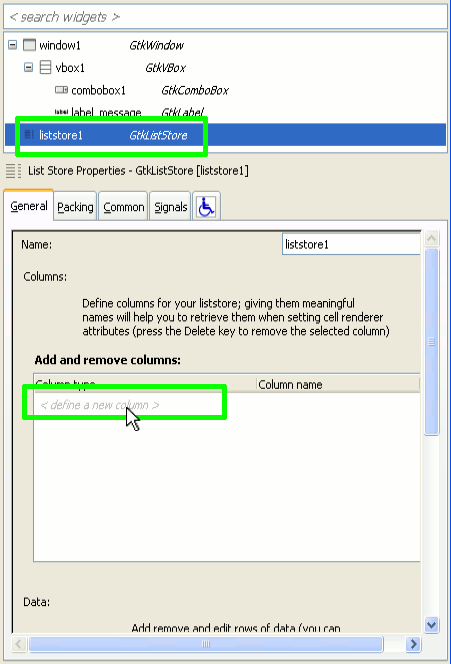
Task: Click the vertical scrollbar up arrow
Action: [432, 238]
